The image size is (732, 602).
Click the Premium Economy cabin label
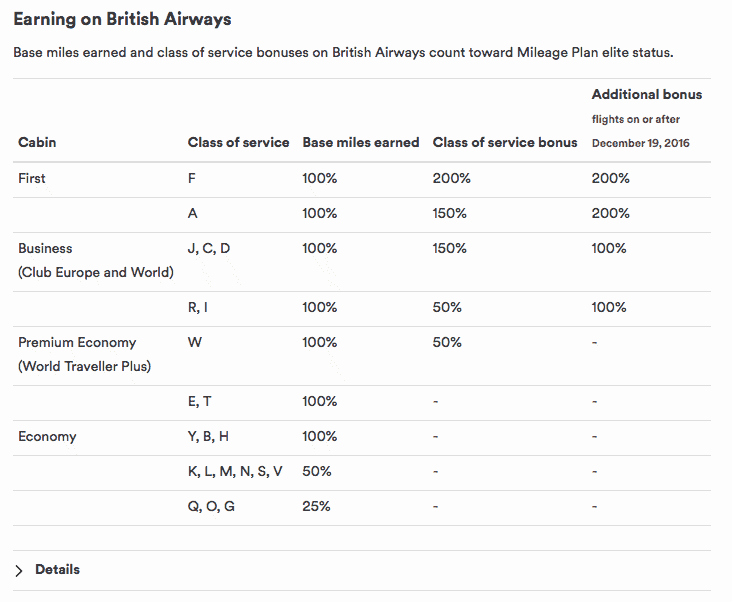pyautogui.click(x=77, y=342)
